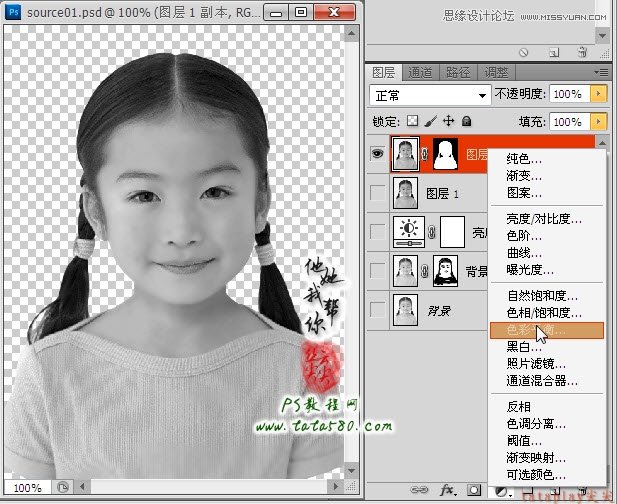
Task: Click fill value field 100%
Action: coord(569,122)
